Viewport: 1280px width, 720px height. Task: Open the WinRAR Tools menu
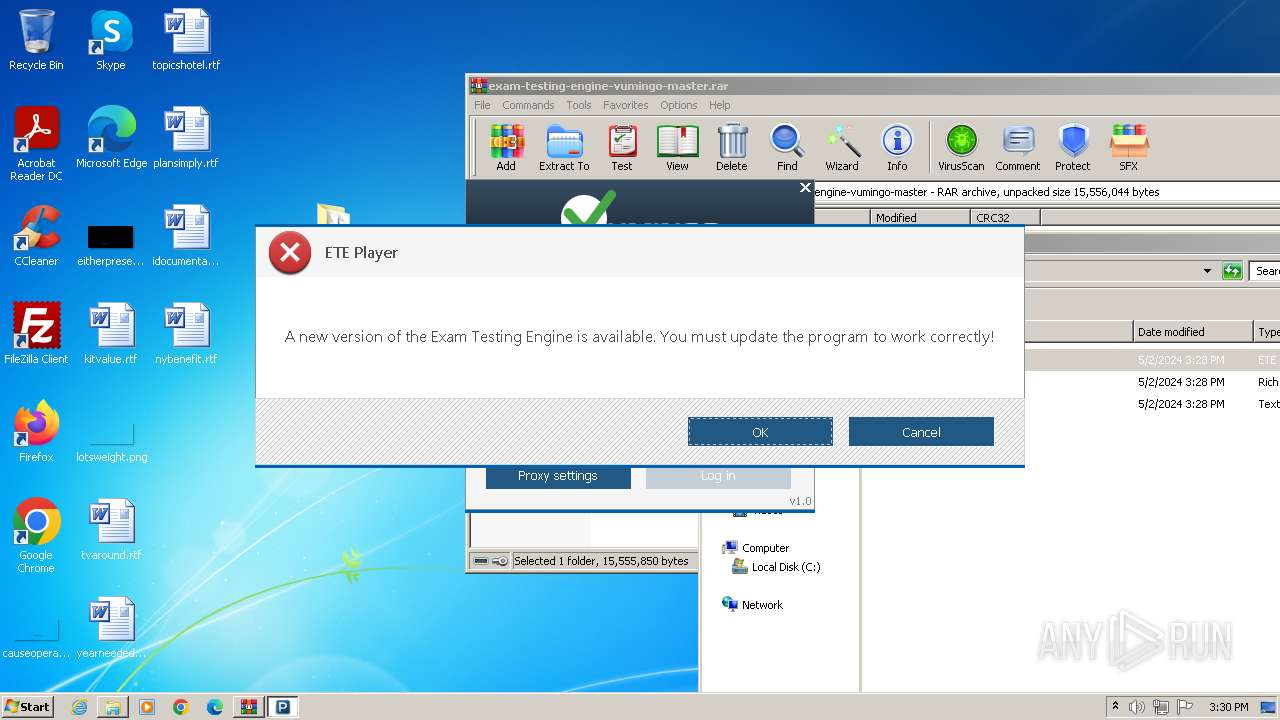point(579,105)
